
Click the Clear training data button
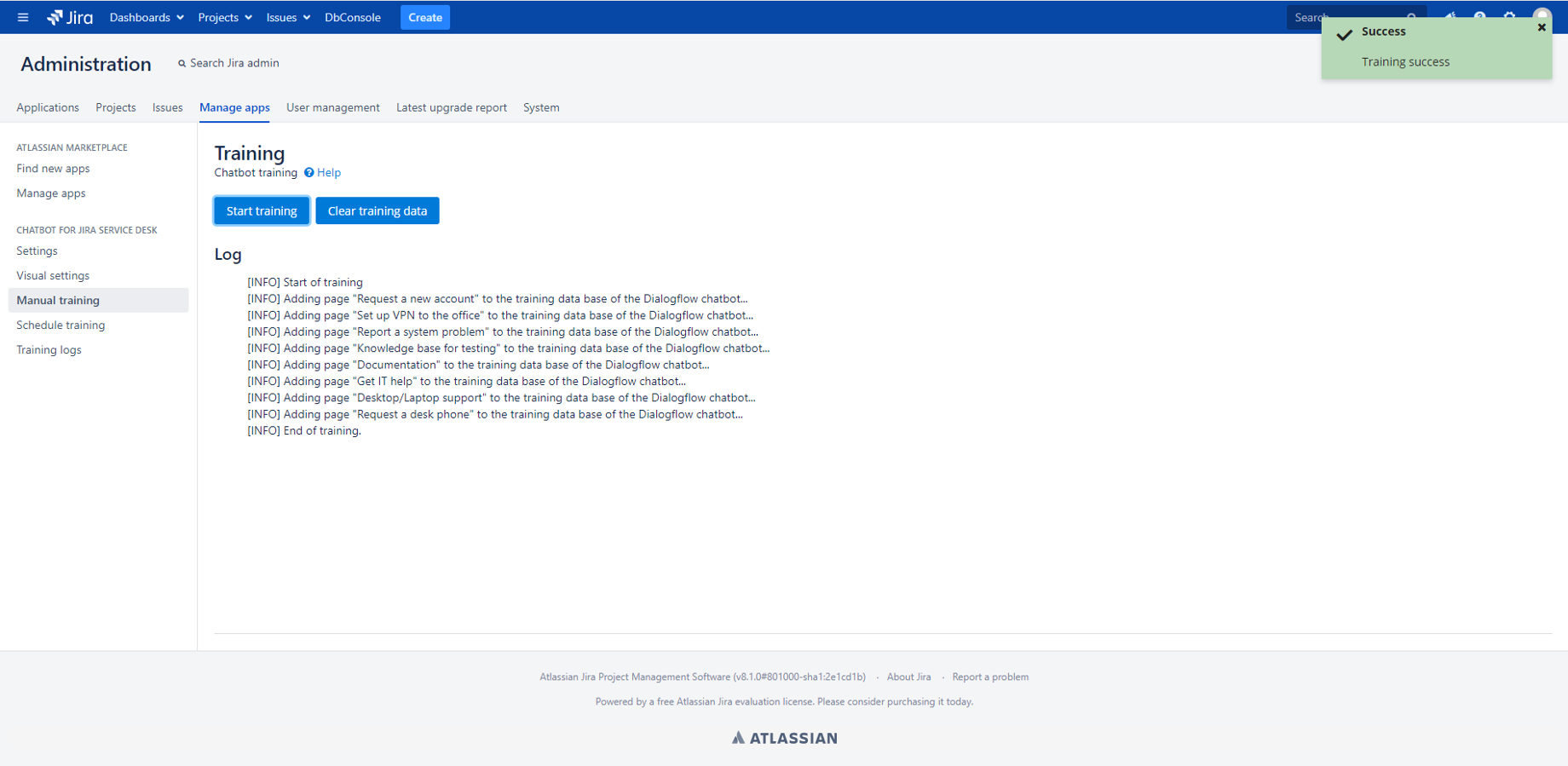[378, 210]
